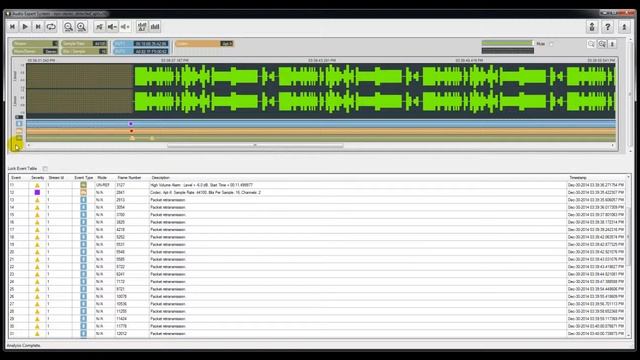Click the waveform horizontal scrollbar thumb
This screenshot has height=360, width=640.
255,145
